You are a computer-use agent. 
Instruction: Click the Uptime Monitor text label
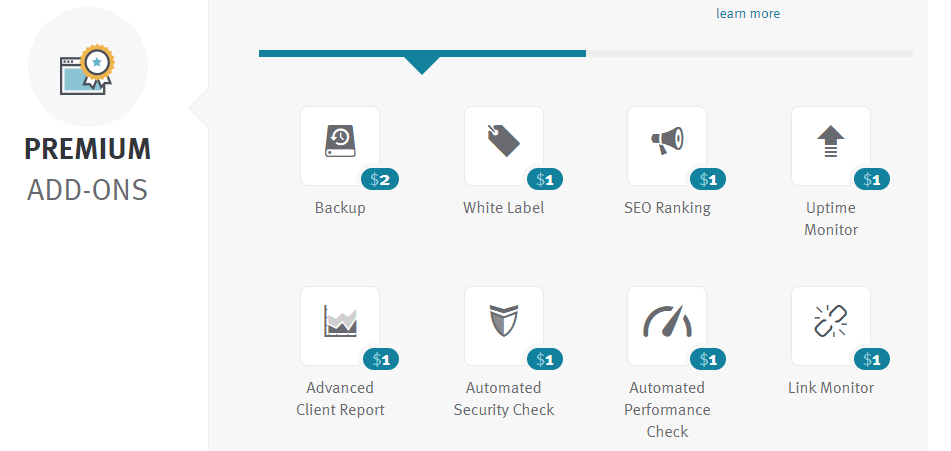[831, 219]
